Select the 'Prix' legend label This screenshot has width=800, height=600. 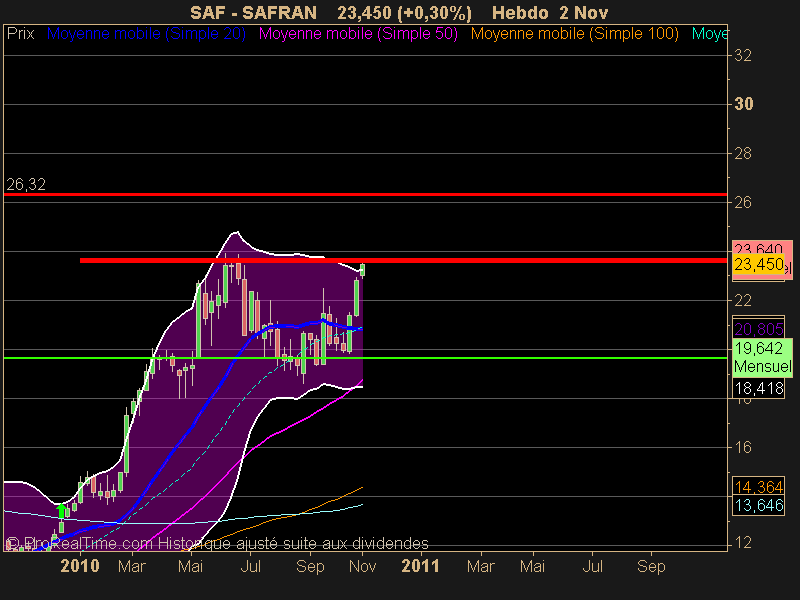[20, 34]
